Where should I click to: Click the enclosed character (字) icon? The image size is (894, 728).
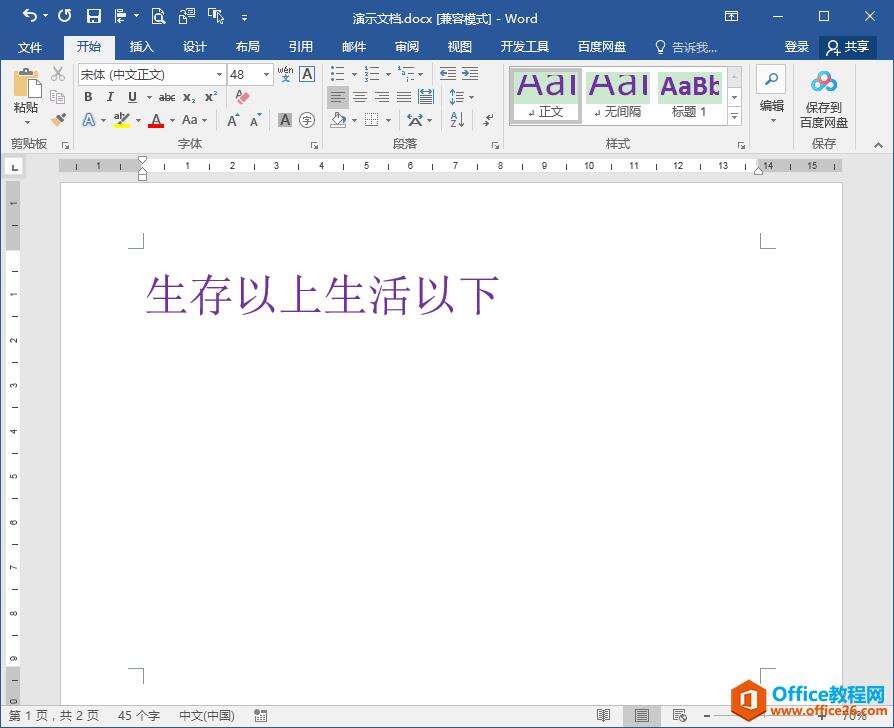coord(307,120)
